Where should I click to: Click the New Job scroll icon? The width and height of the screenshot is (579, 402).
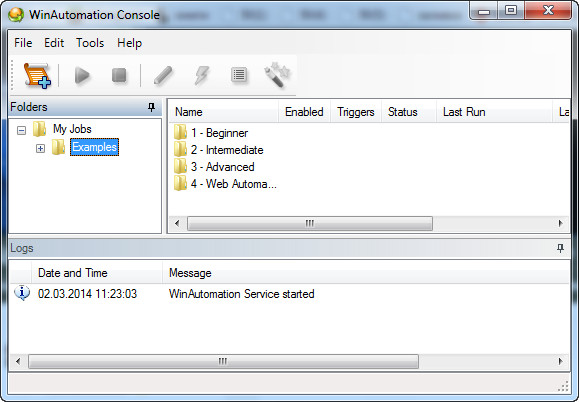click(x=37, y=75)
